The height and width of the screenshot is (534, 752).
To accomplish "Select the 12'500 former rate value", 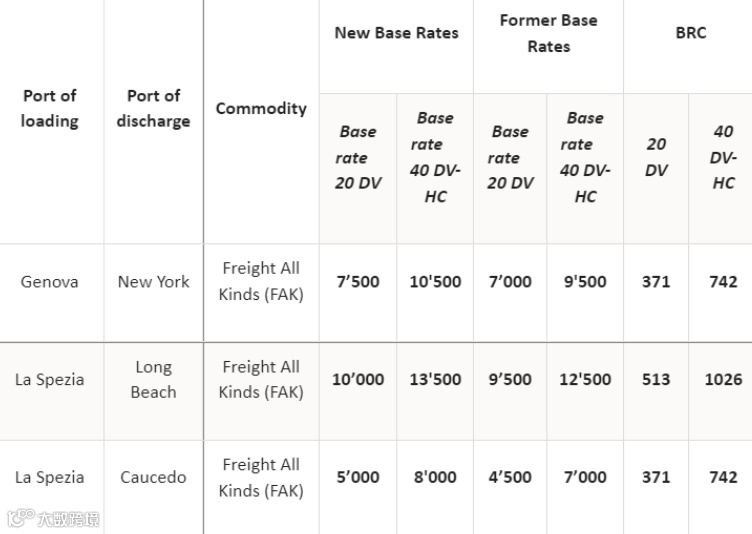I will (585, 380).
